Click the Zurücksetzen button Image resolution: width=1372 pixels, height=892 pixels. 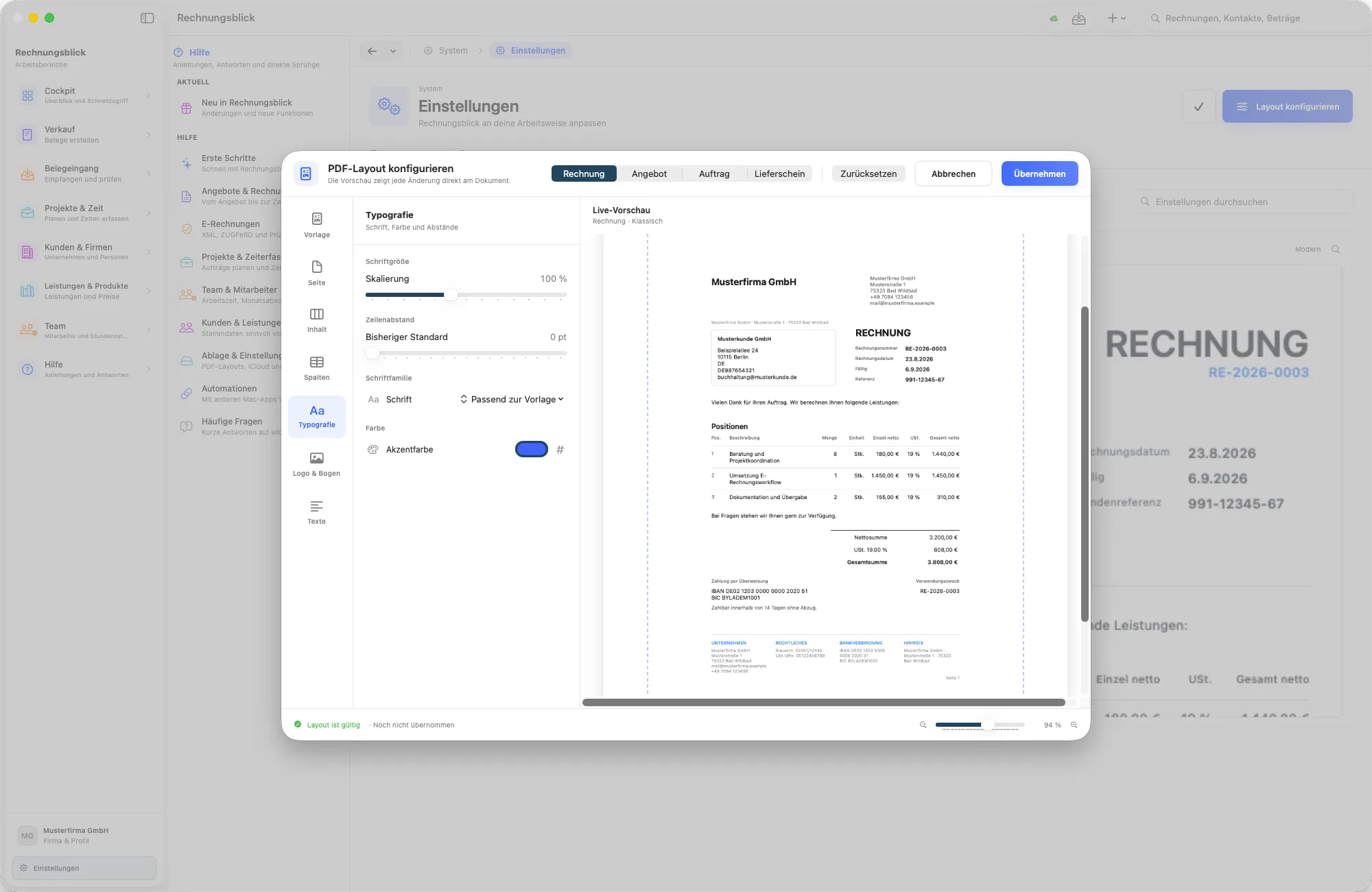(x=868, y=173)
